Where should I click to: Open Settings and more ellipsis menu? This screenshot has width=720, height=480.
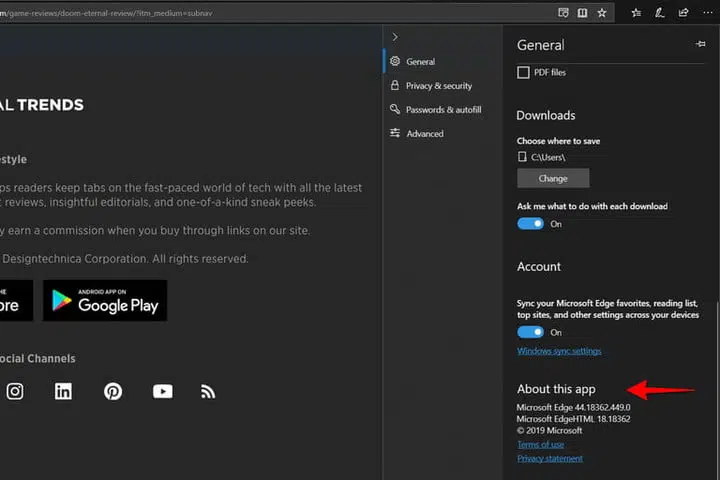point(708,13)
